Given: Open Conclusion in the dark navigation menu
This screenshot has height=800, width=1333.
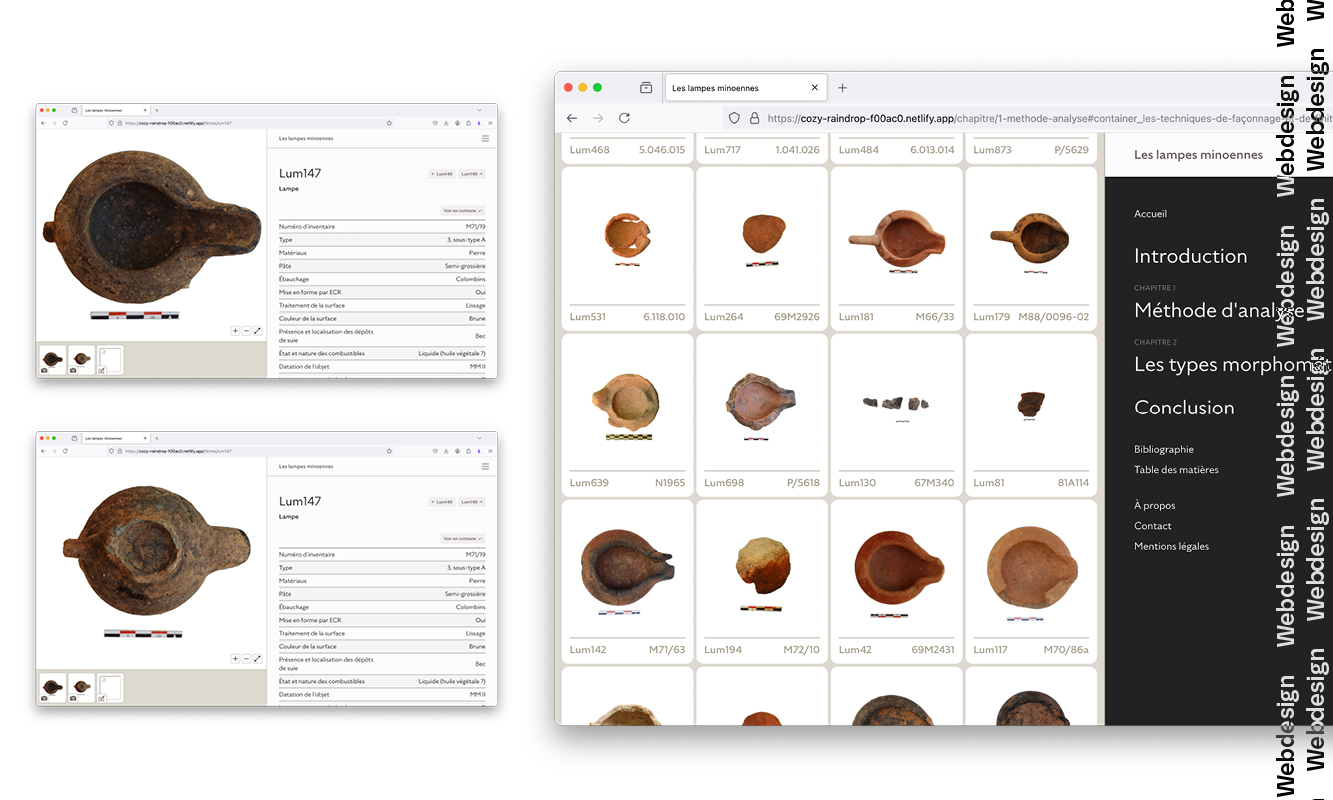Looking at the screenshot, I should [1184, 407].
